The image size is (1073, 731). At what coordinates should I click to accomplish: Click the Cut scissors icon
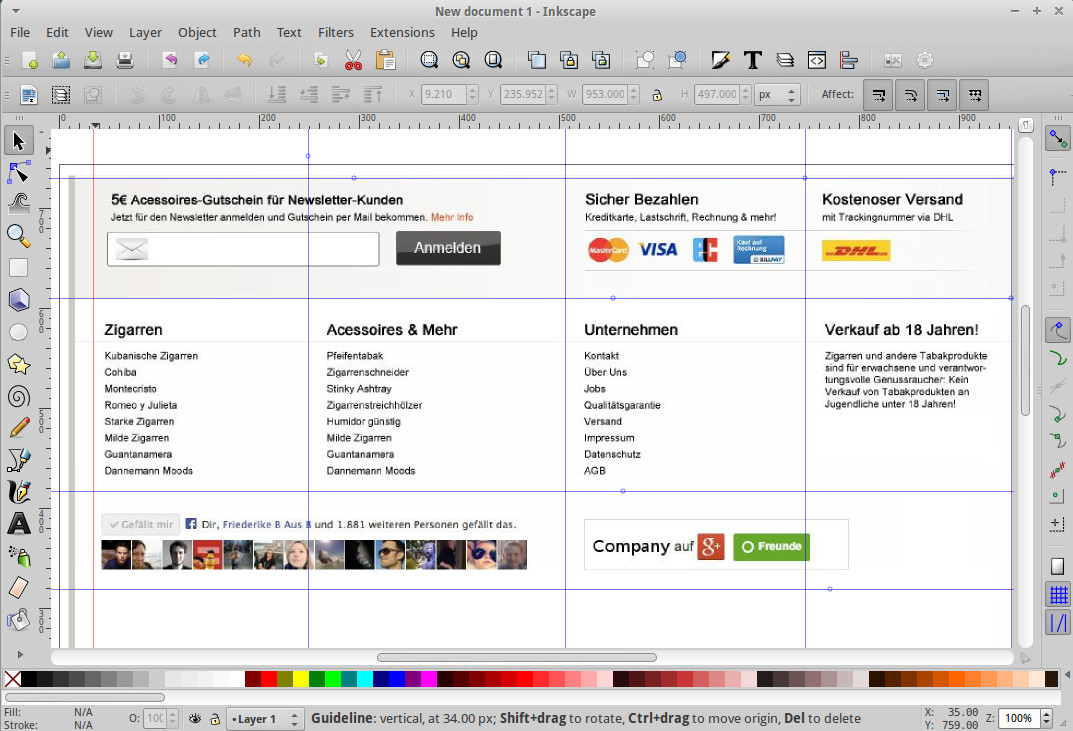click(x=353, y=61)
